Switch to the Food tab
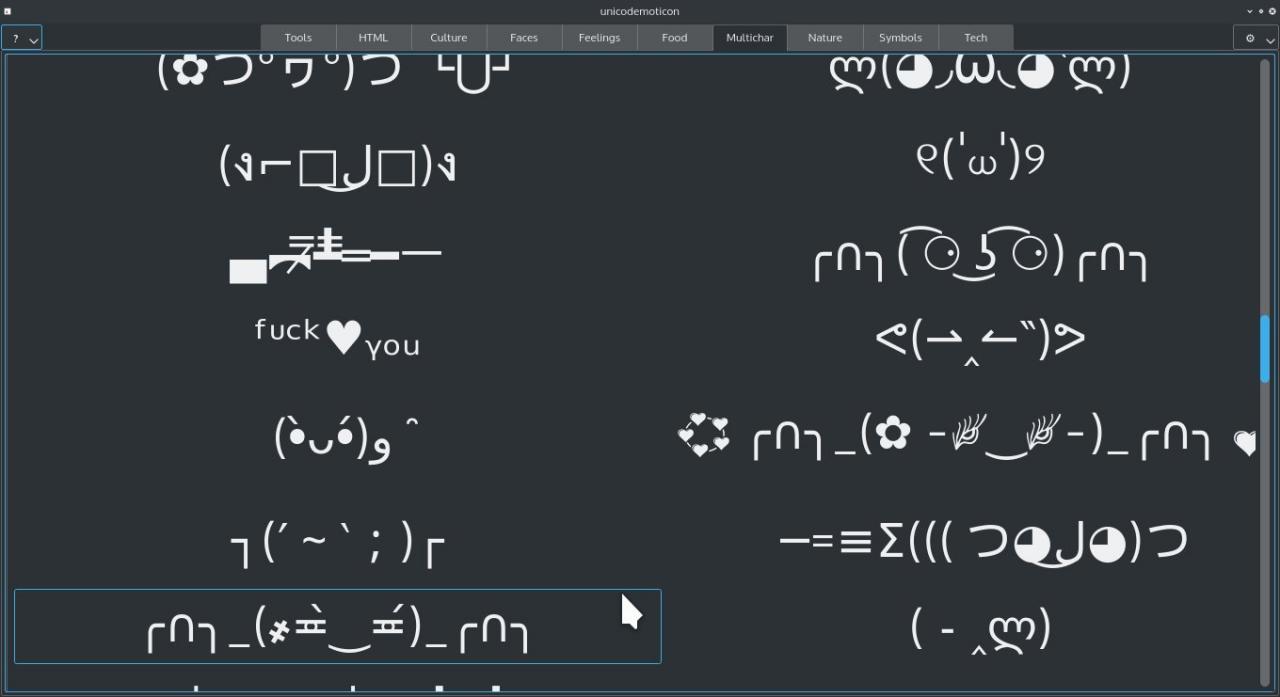Screen dimensions: 1280x697 675,38
